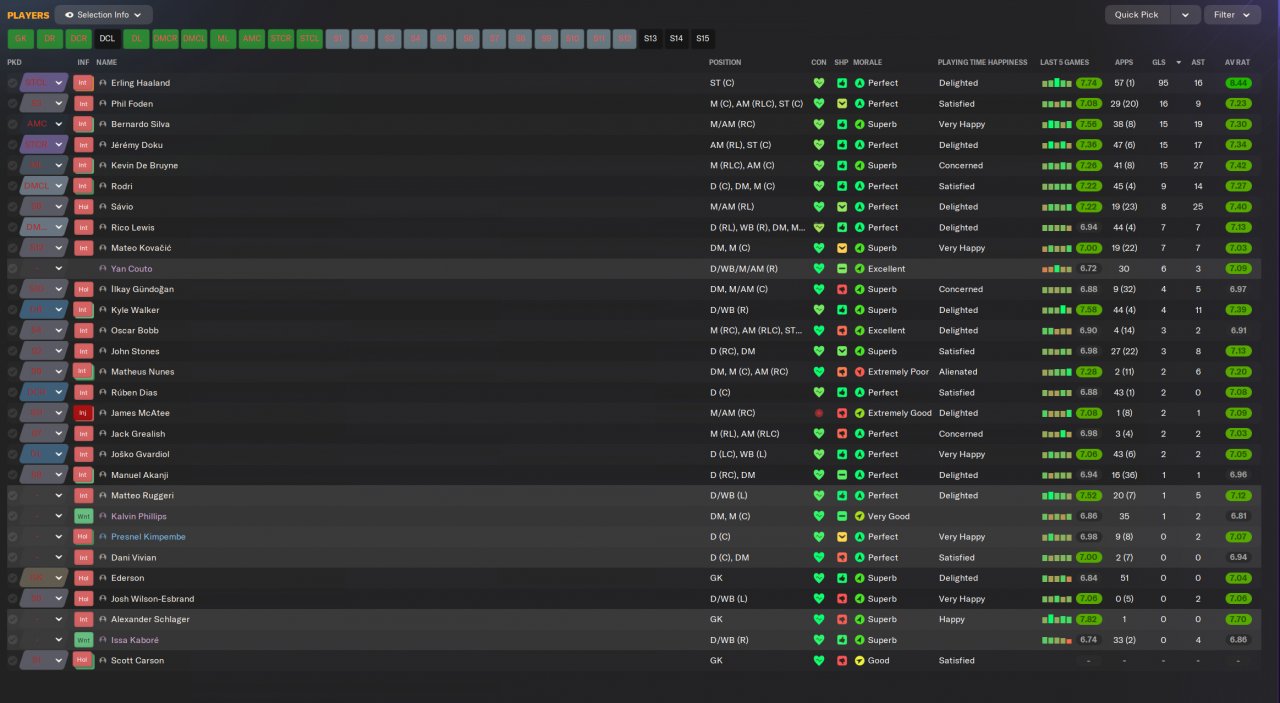Screen dimensions: 1280x703
Task: Click profile icon beside Rodri's name
Action: (x=103, y=186)
